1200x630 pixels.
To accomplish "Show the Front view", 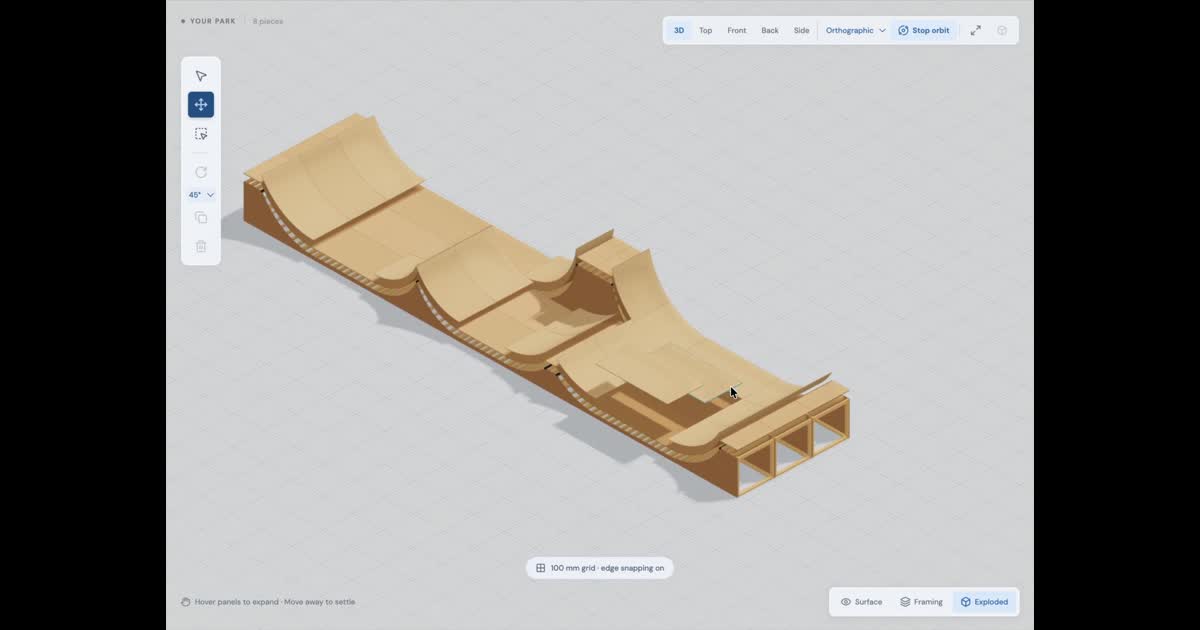I will point(737,31).
